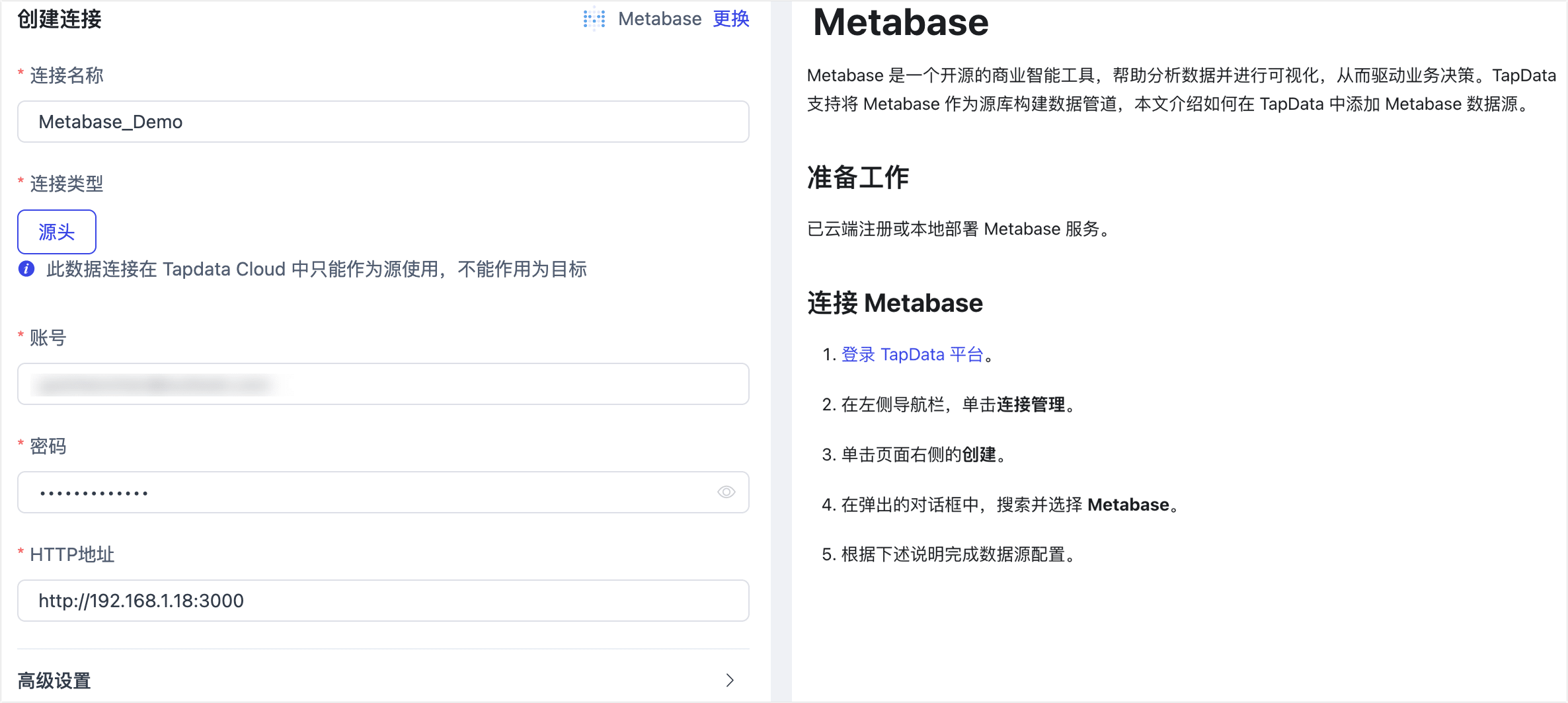Screen dimensions: 1568x703
Task: Click the chevron icon next to 高级设置
Action: pyautogui.click(x=730, y=680)
